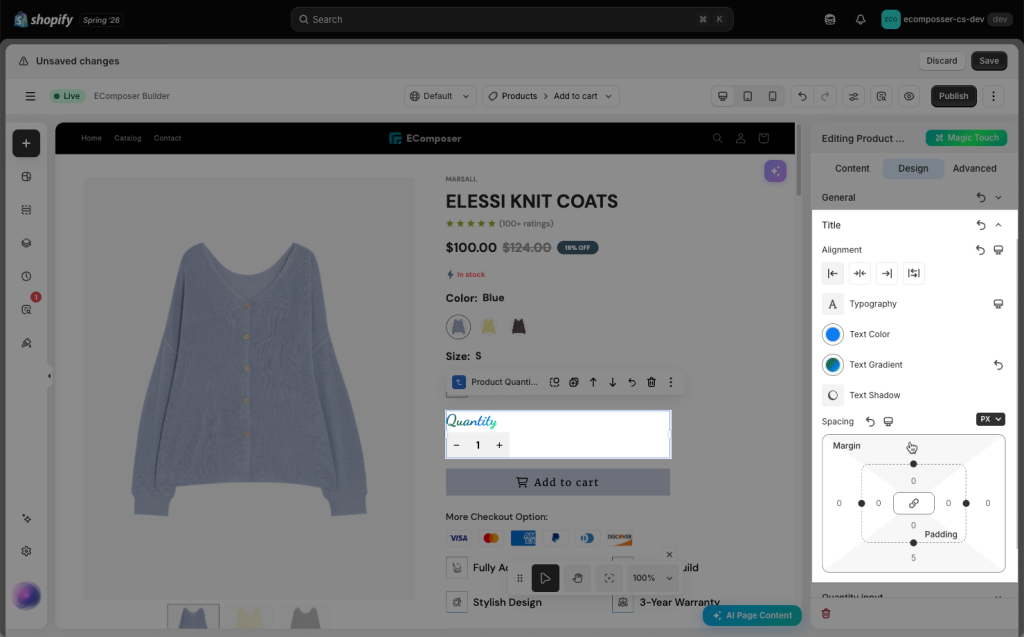Move Product Quantity element up

593,382
